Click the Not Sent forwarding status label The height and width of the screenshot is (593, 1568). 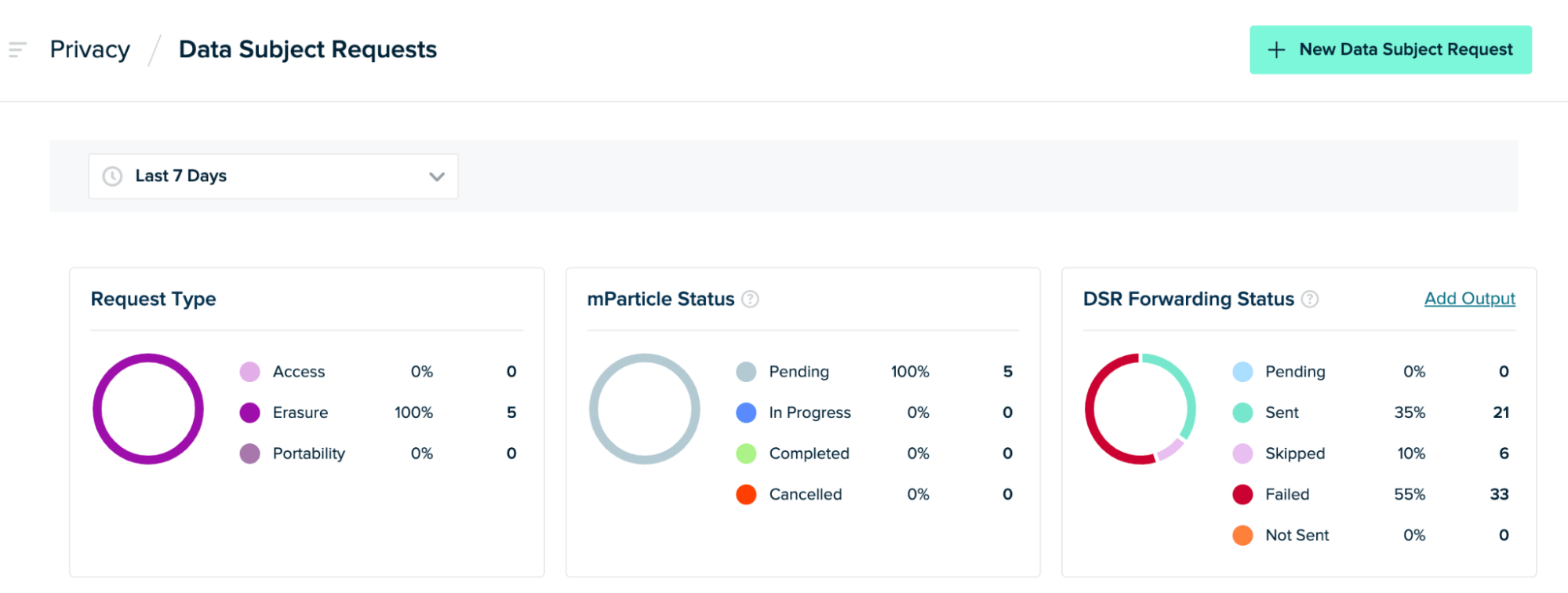[1297, 535]
